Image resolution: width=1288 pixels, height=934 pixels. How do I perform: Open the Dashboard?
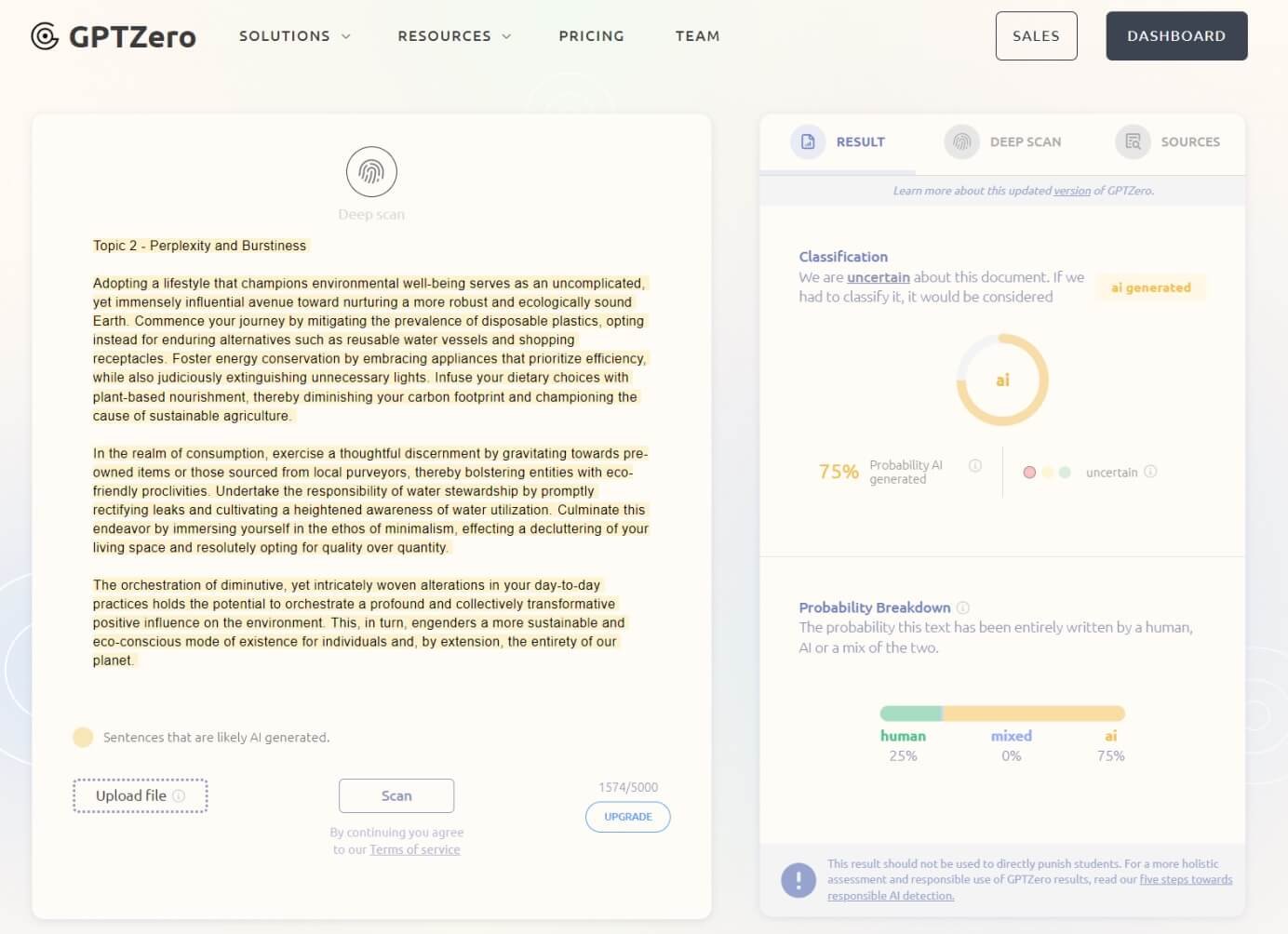coord(1175,36)
